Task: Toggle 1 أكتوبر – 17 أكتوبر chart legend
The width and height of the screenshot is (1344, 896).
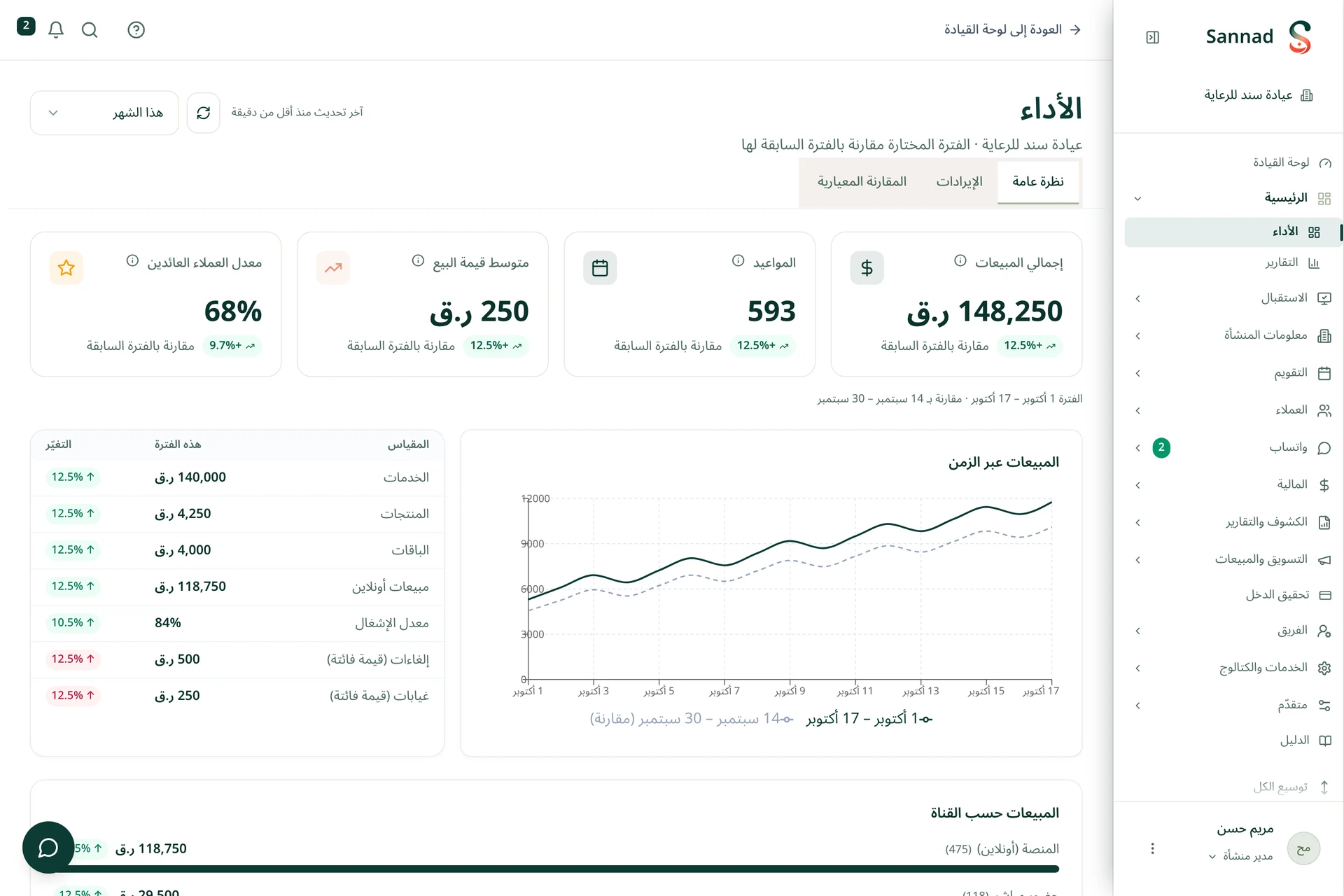Action: (869, 718)
